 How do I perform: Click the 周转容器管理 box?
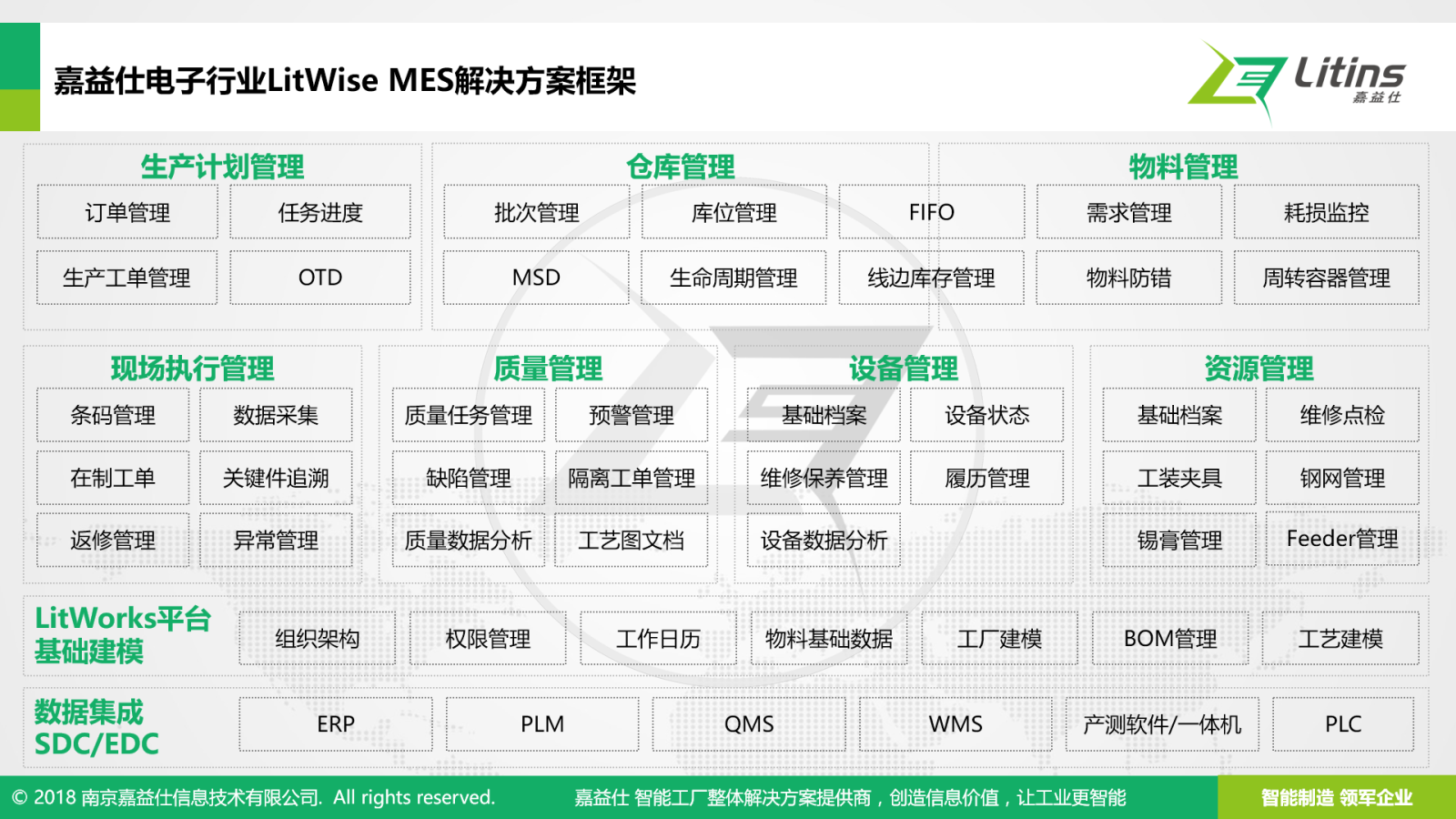click(1327, 278)
